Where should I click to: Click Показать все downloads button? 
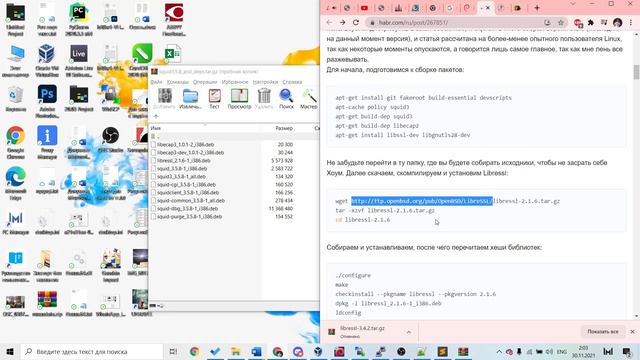(x=603, y=332)
